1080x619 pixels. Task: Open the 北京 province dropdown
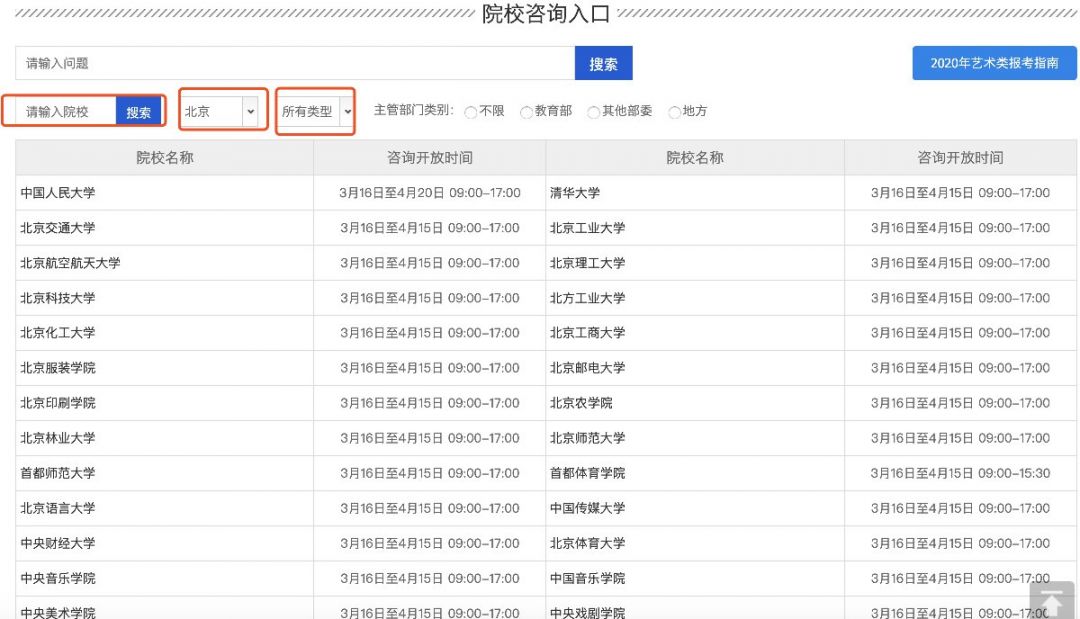click(220, 111)
